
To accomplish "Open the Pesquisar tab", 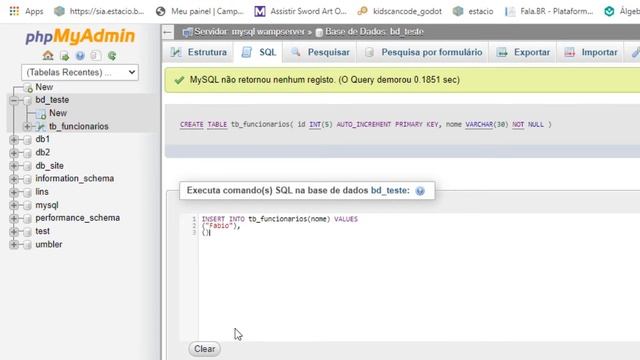I will [x=320, y=52].
